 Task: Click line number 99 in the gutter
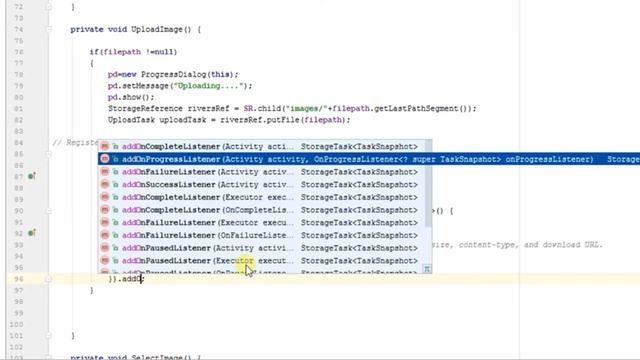click(x=19, y=313)
